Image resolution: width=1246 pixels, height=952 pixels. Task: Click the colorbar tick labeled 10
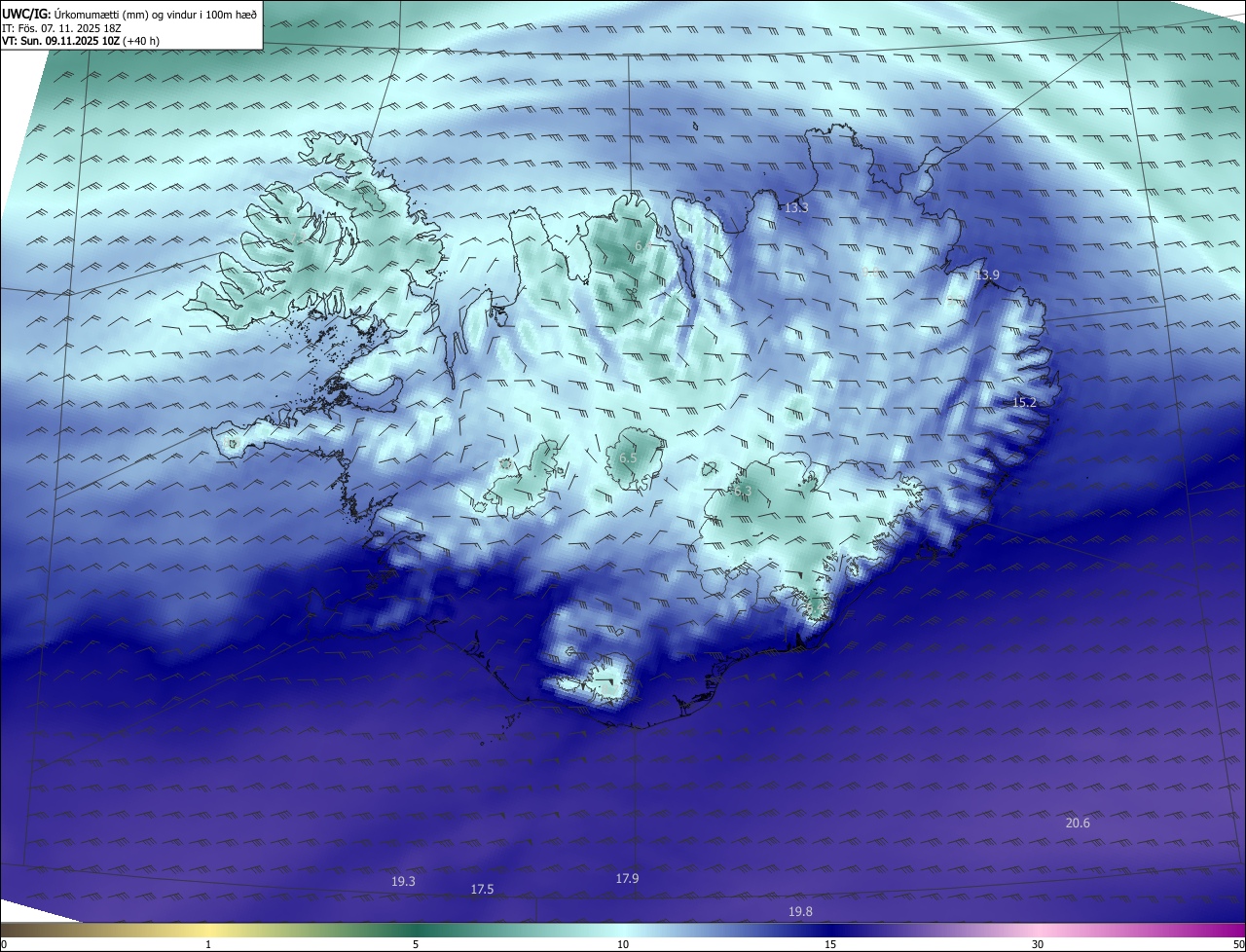coord(623,944)
